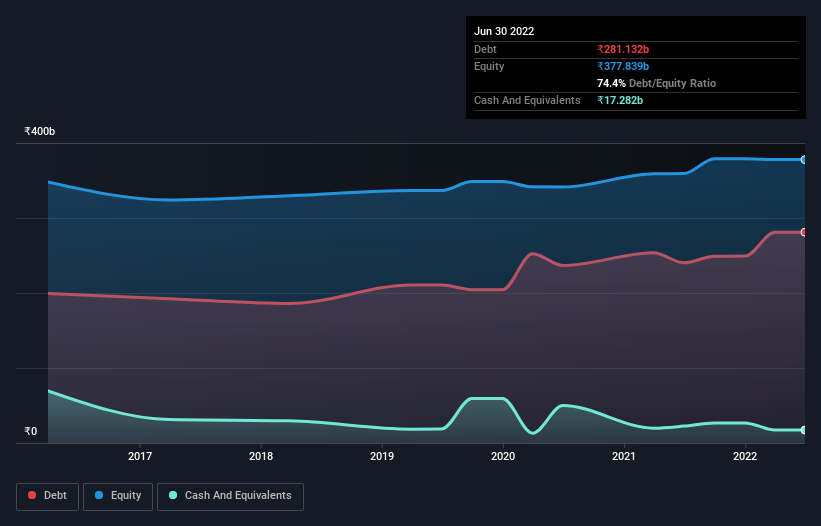The image size is (821, 526).
Task: Click the blue Equity endpoint marker
Action: tap(804, 160)
